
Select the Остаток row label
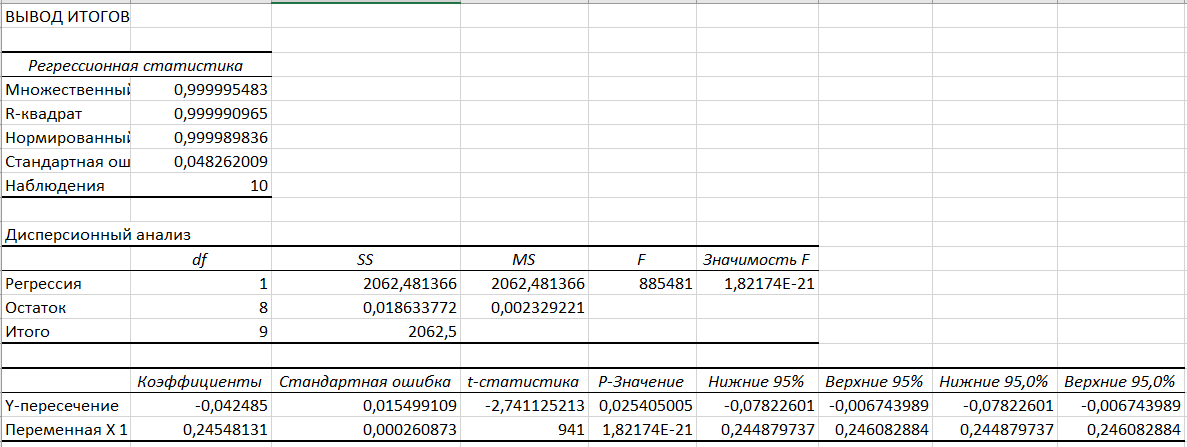67,308
